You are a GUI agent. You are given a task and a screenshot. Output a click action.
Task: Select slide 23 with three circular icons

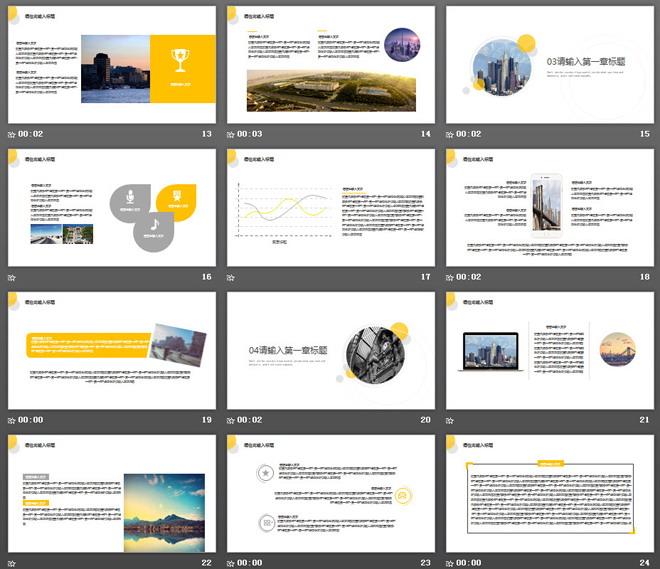click(x=331, y=494)
